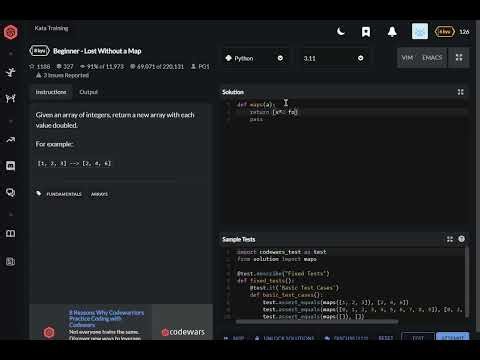
Task: Open the DISCUSS button
Action: click(347, 338)
